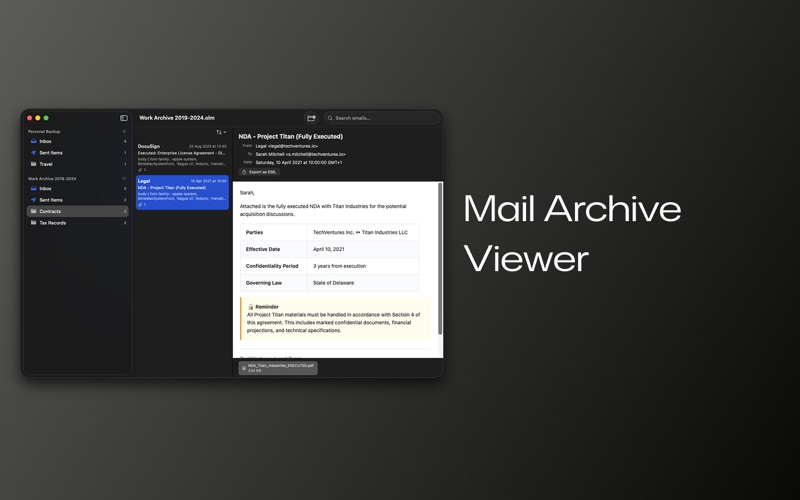
Task: Select Sent Items under Work Archive 2019-2024
Action: tap(78, 200)
